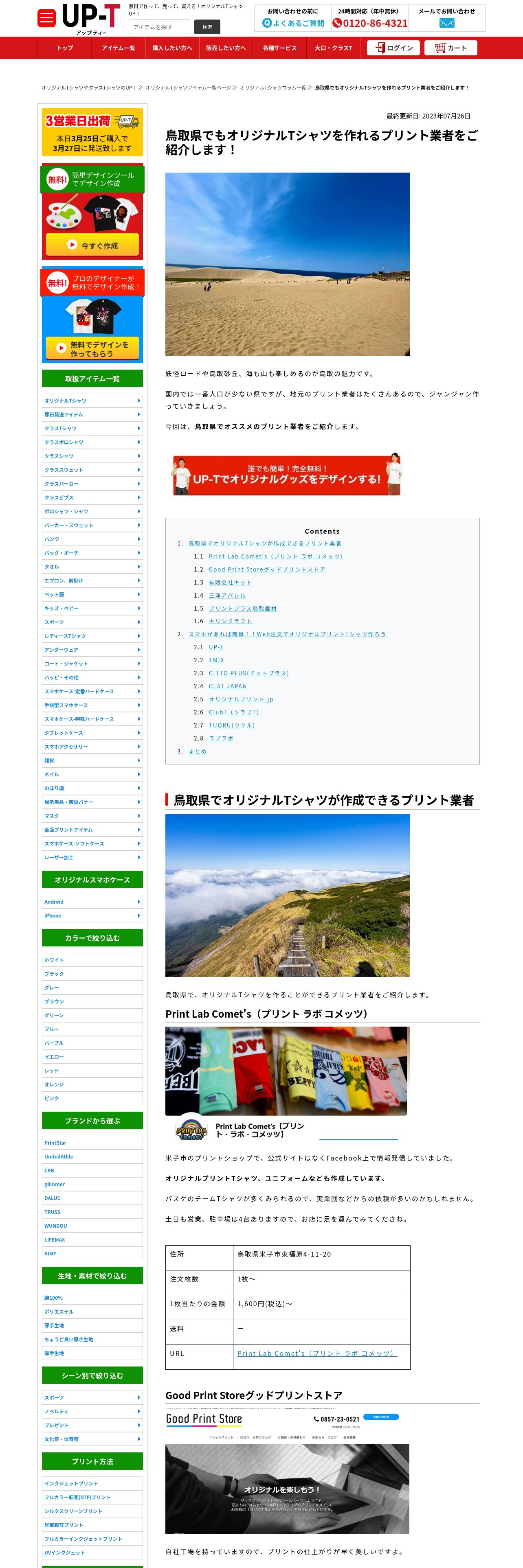Open breadcrumb オリジナルTシャツコラム一覧
The height and width of the screenshot is (1568, 523).
coord(273,88)
